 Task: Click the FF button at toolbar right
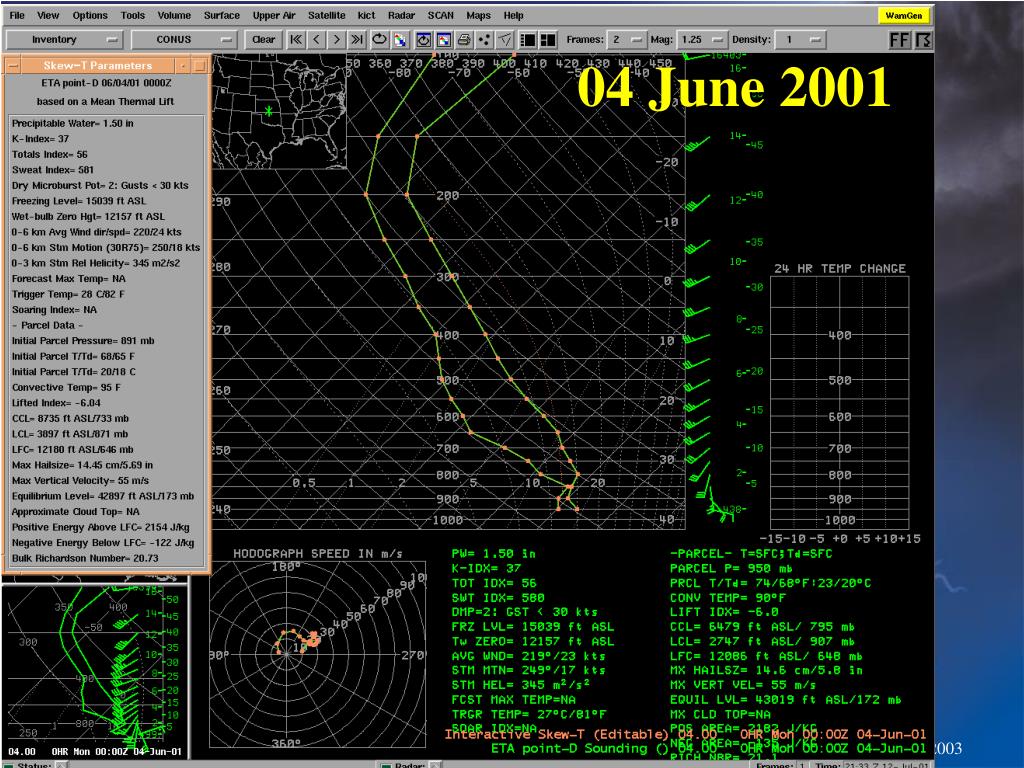tap(899, 40)
